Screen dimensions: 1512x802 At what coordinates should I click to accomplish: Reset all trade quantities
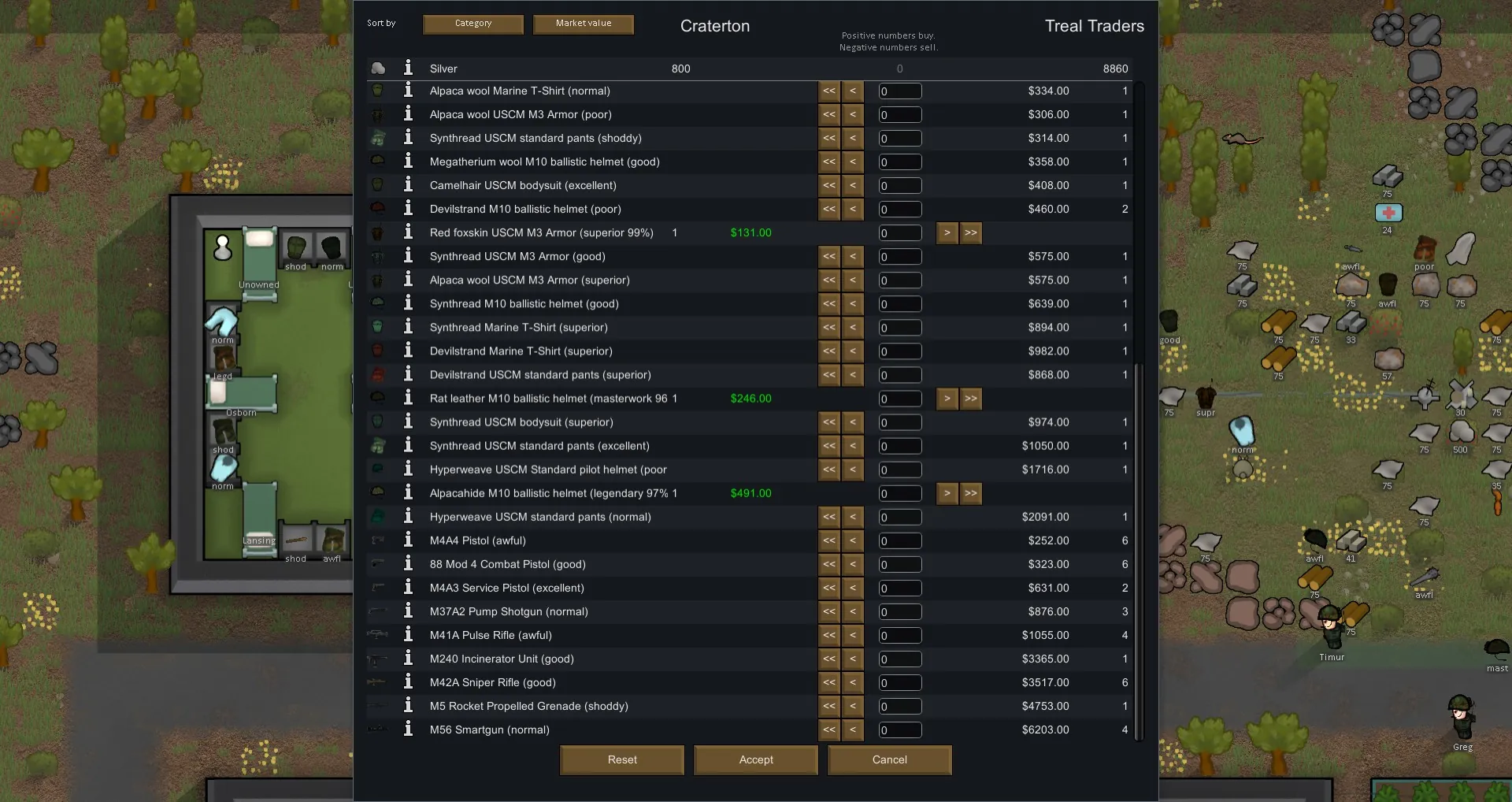pos(622,759)
